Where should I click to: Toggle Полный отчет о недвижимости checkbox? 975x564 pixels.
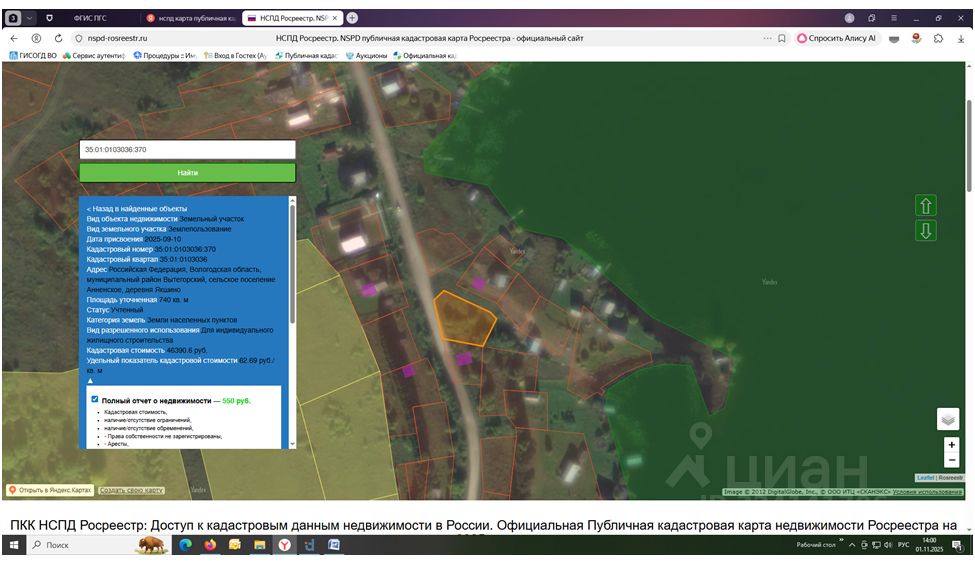pos(95,399)
